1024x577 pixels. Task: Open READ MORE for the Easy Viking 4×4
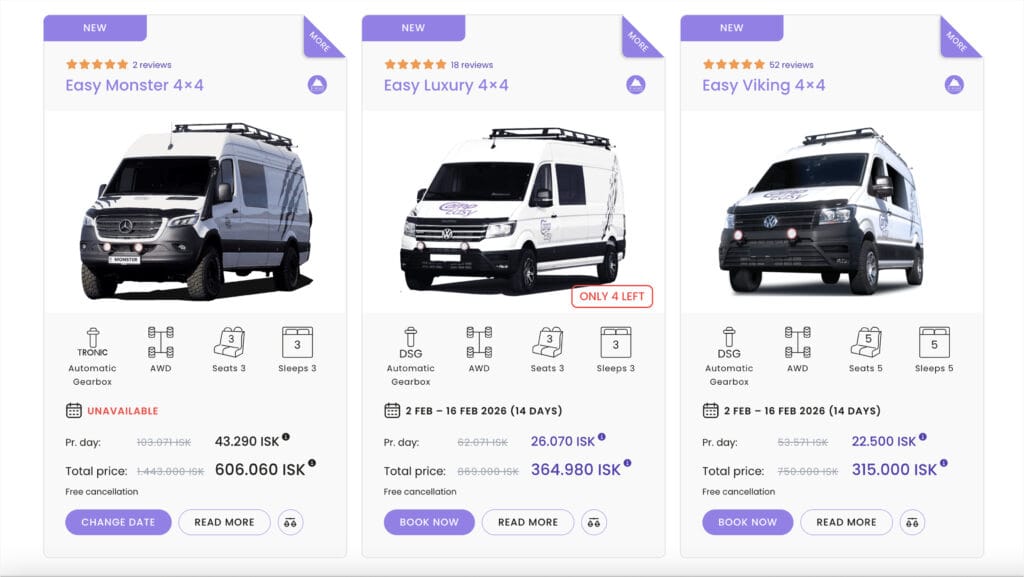(x=846, y=522)
